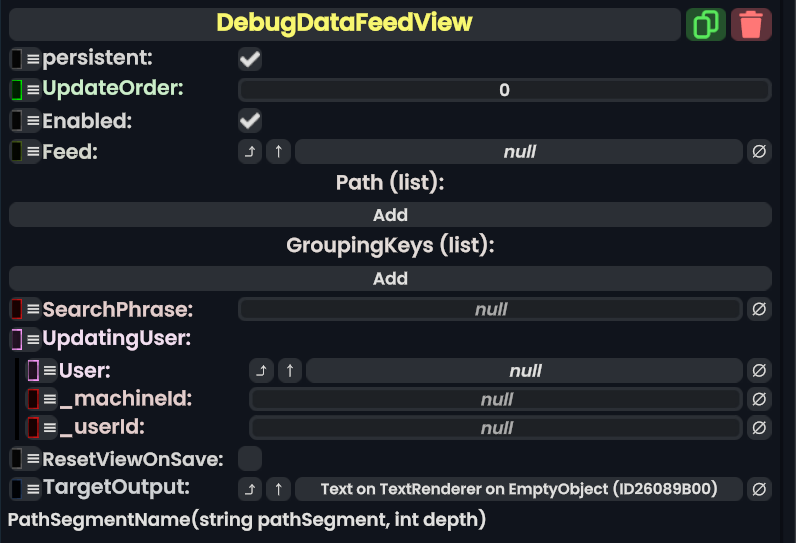This screenshot has height=543, width=796.
Task: Clear the Feed field with null icon
Action: pyautogui.click(x=759, y=152)
